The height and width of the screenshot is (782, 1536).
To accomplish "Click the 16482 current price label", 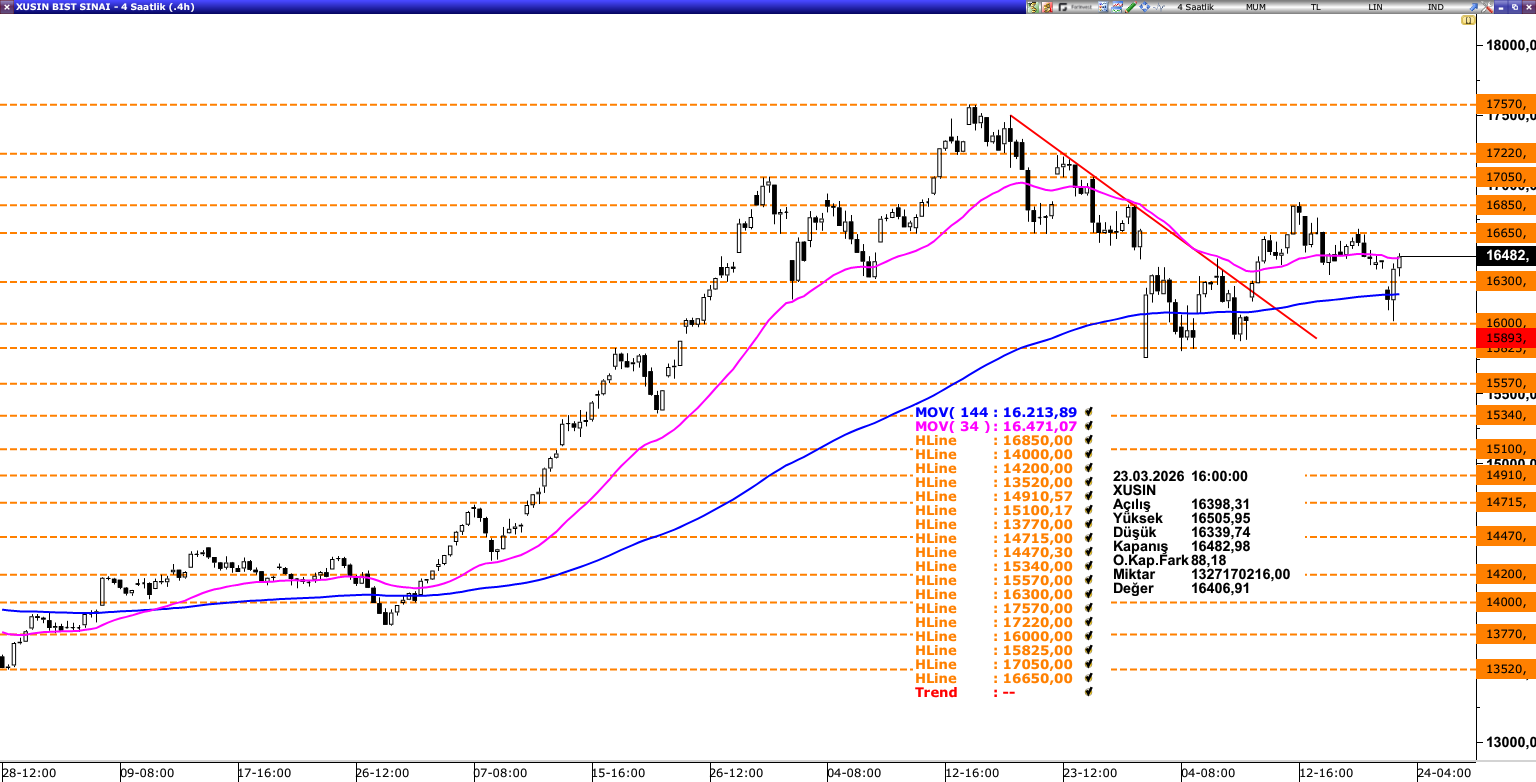I will pyautogui.click(x=1506, y=256).
